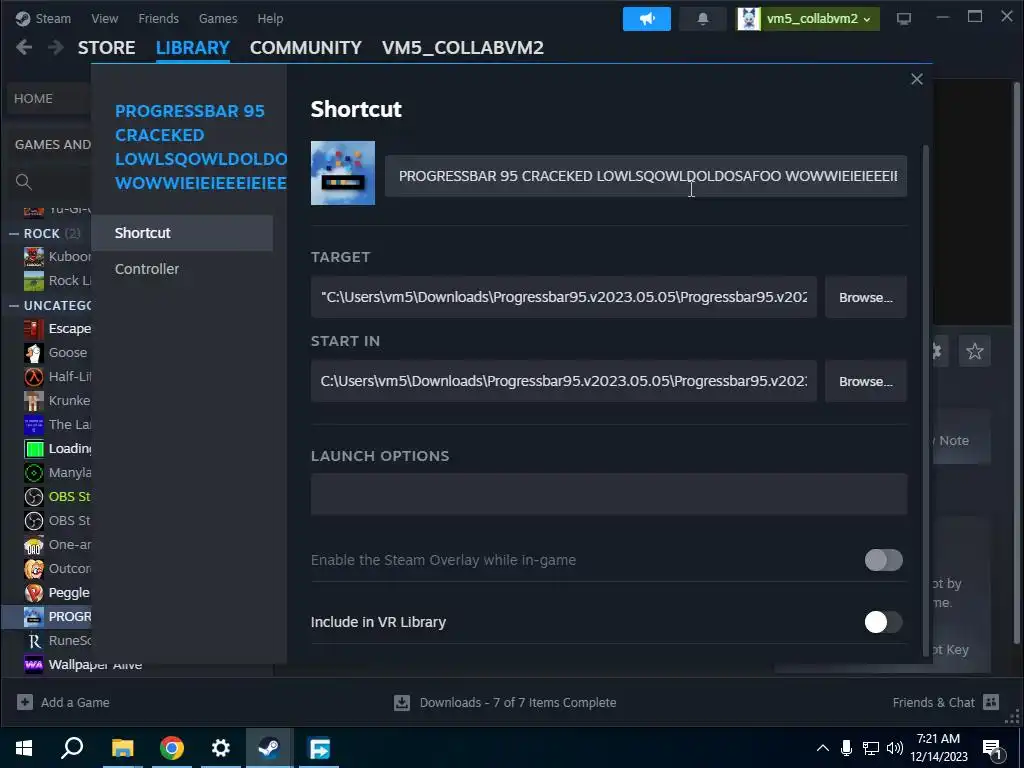Click the Start In path field
The height and width of the screenshot is (768, 1024).
pyautogui.click(x=564, y=381)
